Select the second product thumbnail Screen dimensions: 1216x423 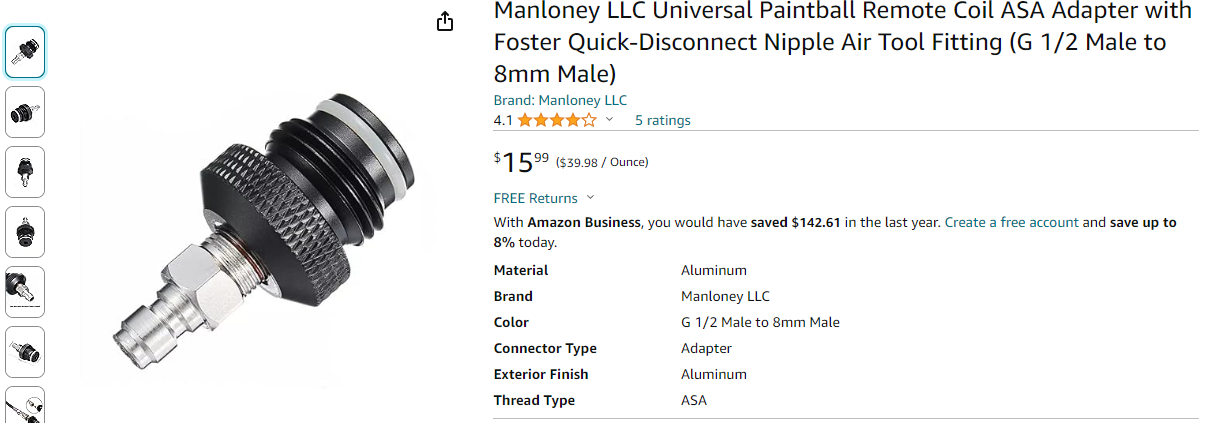[x=25, y=111]
